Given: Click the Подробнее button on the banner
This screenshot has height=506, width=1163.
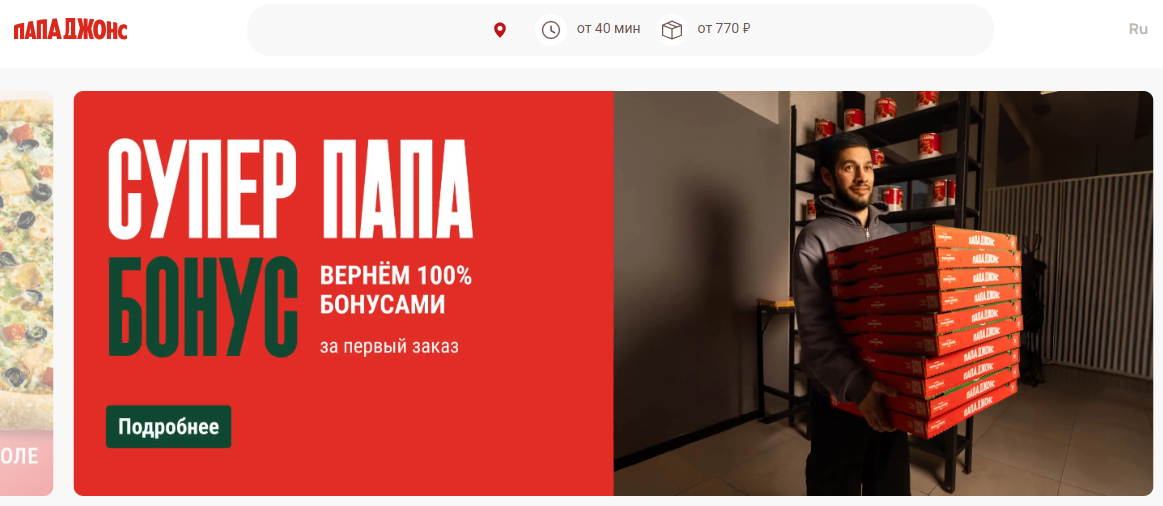Looking at the screenshot, I should click(168, 427).
